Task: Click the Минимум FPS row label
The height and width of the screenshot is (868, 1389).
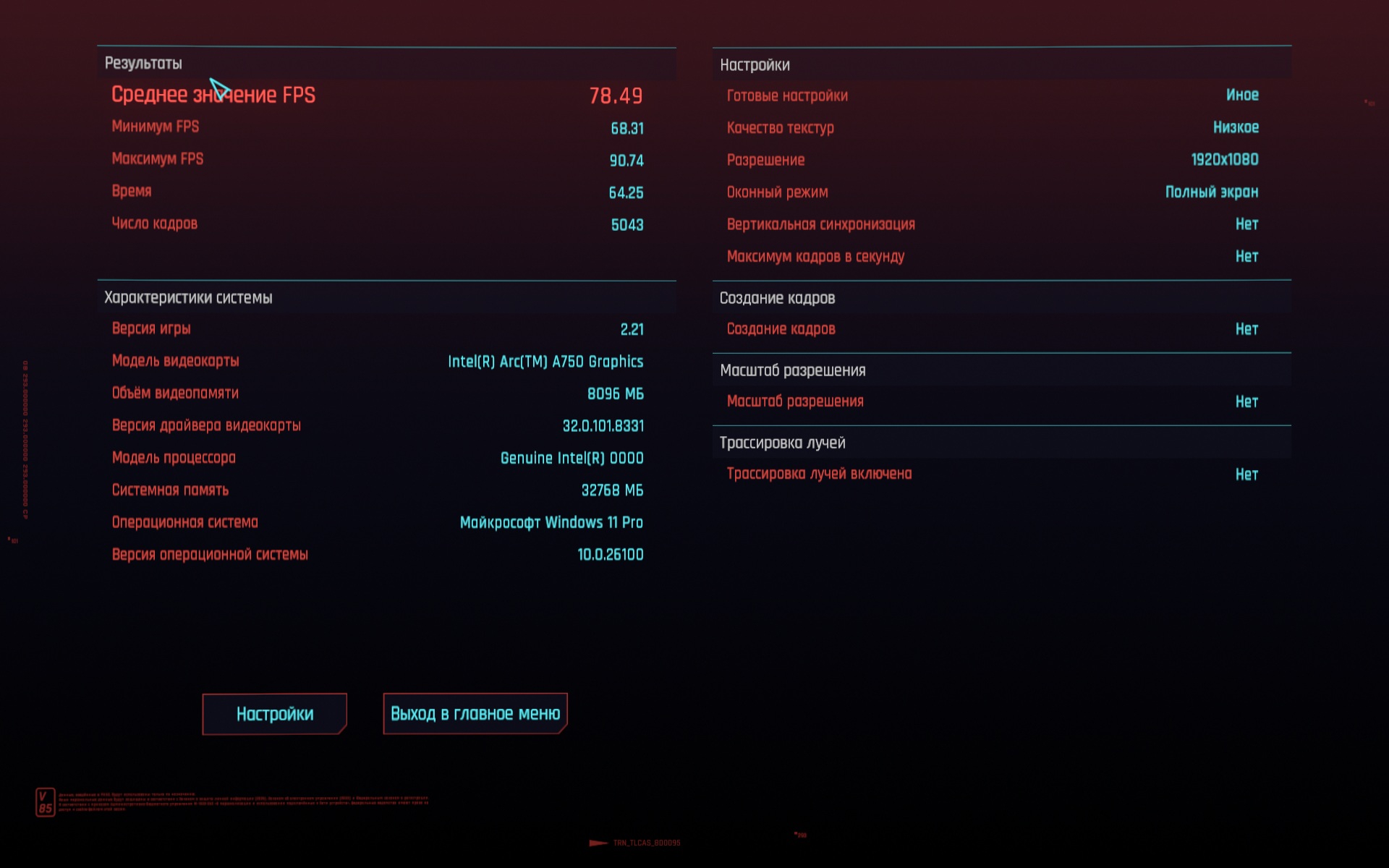Action: pos(155,127)
